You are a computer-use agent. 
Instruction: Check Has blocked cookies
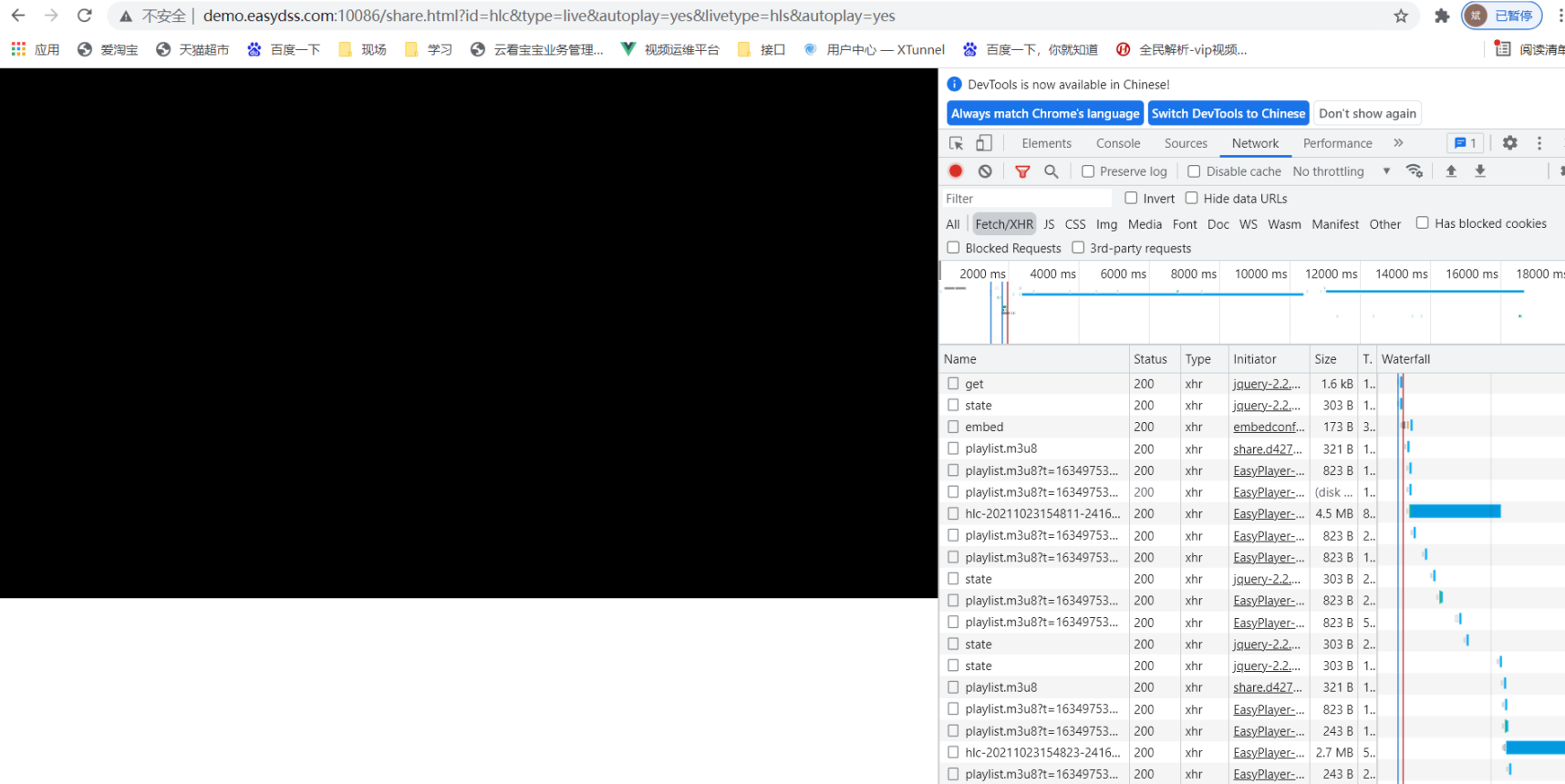coord(1422,222)
